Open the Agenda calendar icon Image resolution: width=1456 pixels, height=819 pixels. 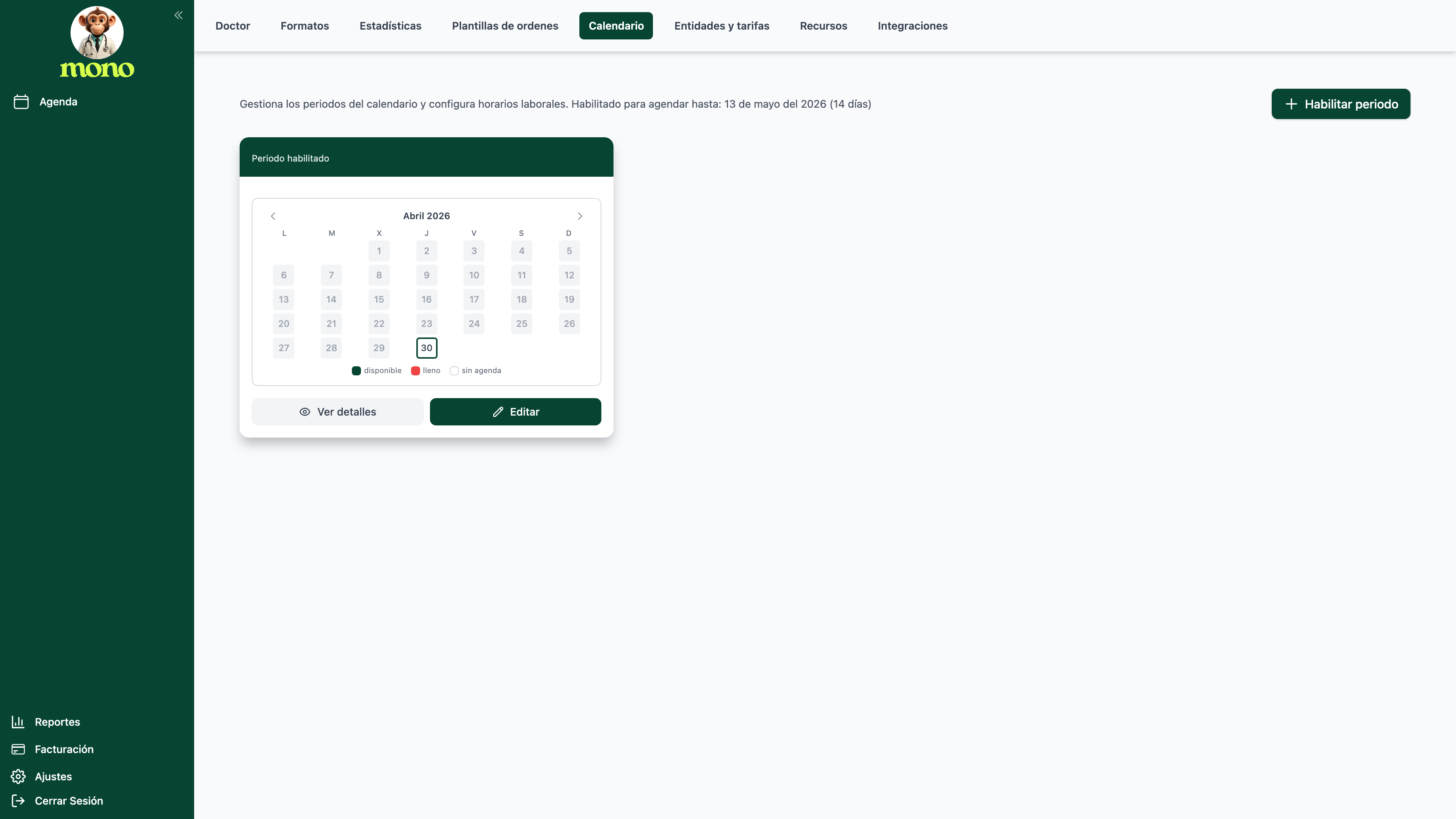(x=21, y=102)
